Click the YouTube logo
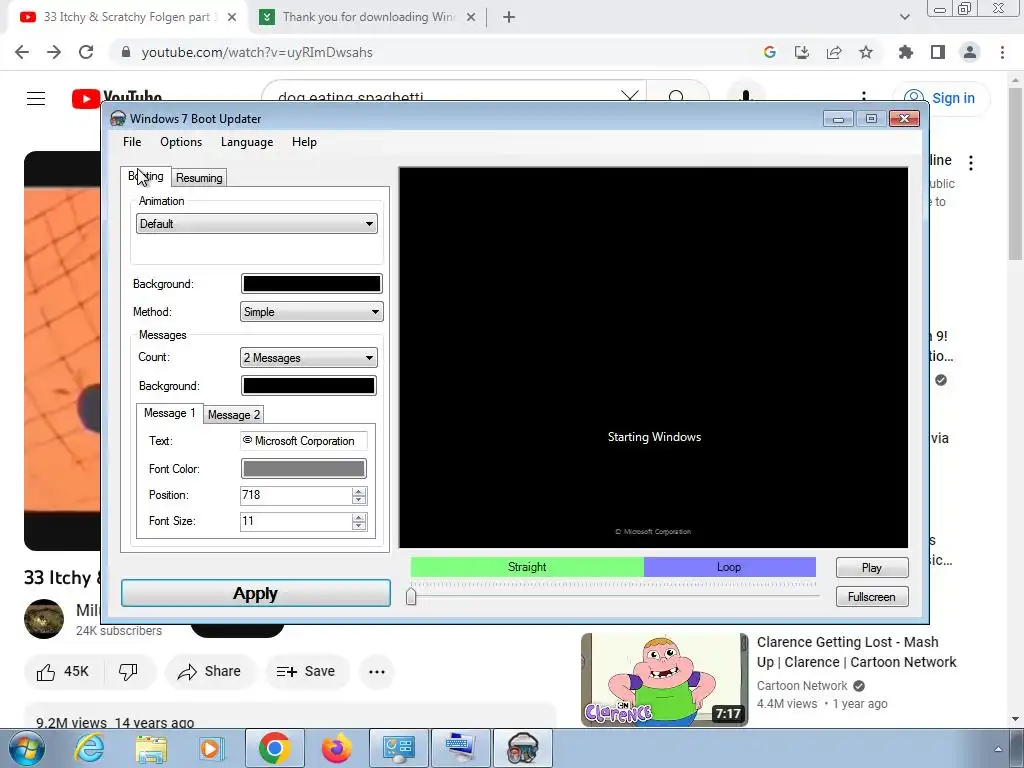The height and width of the screenshot is (768, 1024). tap(117, 99)
